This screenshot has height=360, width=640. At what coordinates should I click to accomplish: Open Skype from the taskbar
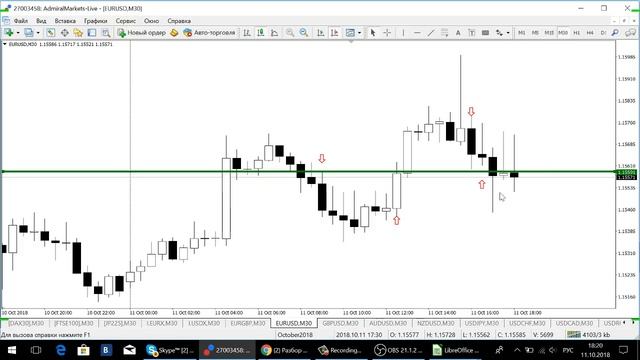[170, 350]
